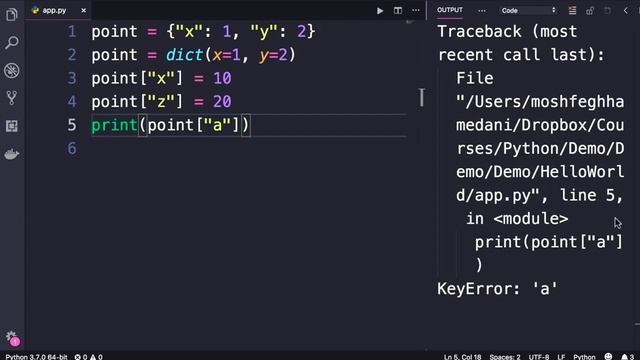
Task: Select Python 3.7.0 64-bit interpreter
Action: tap(36, 357)
